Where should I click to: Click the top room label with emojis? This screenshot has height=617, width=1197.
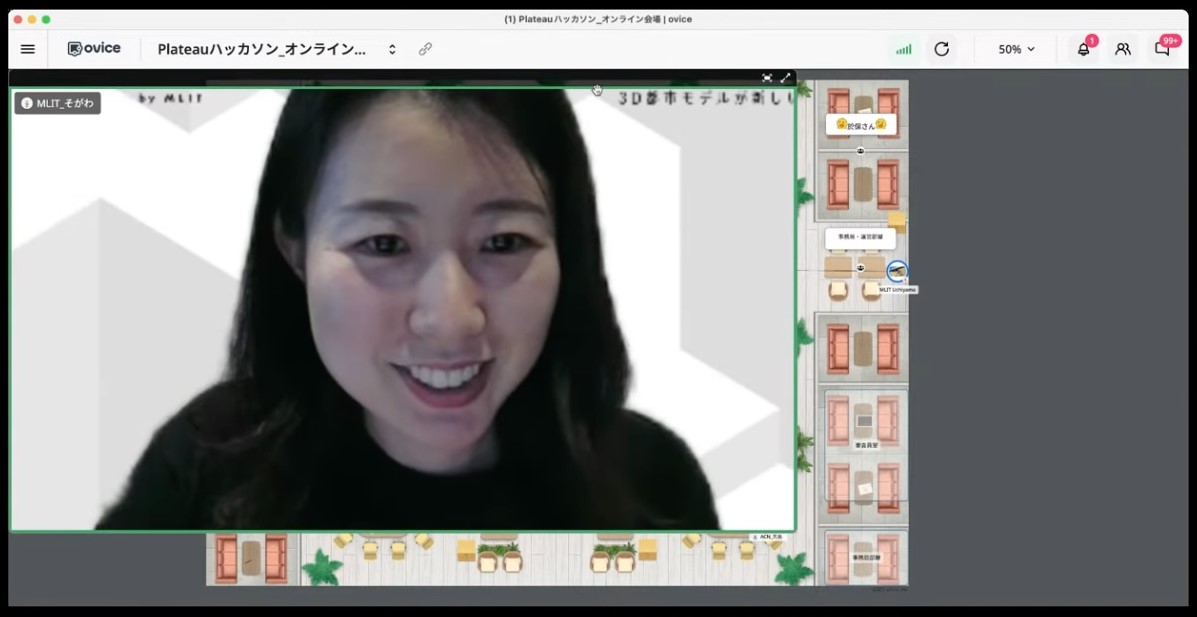860,124
